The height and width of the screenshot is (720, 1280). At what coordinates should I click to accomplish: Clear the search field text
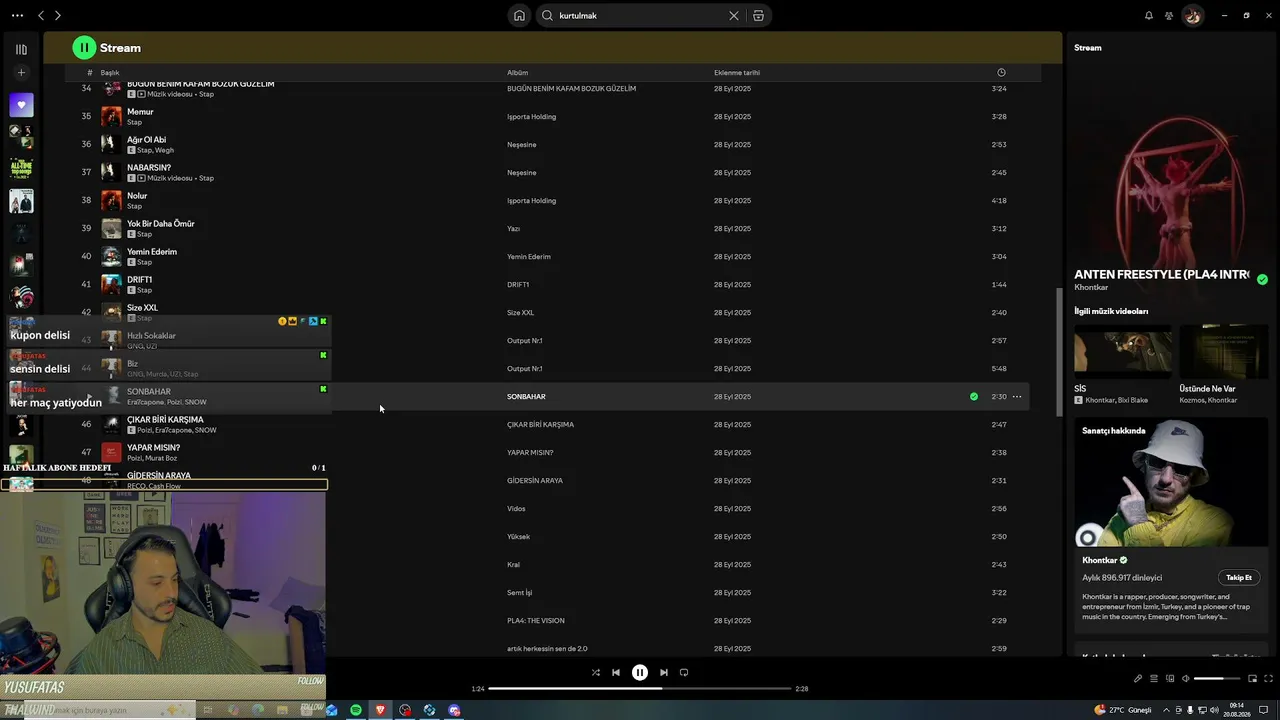733,16
